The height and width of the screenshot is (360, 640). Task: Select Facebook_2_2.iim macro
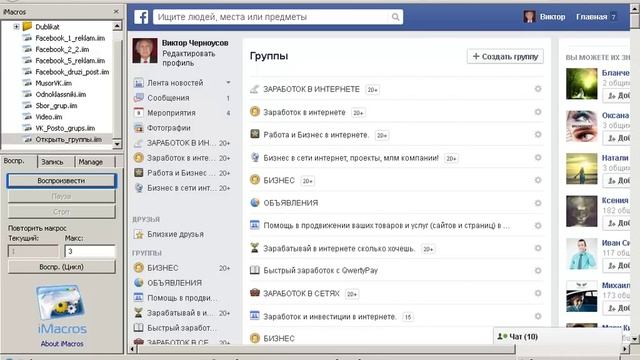(62, 49)
